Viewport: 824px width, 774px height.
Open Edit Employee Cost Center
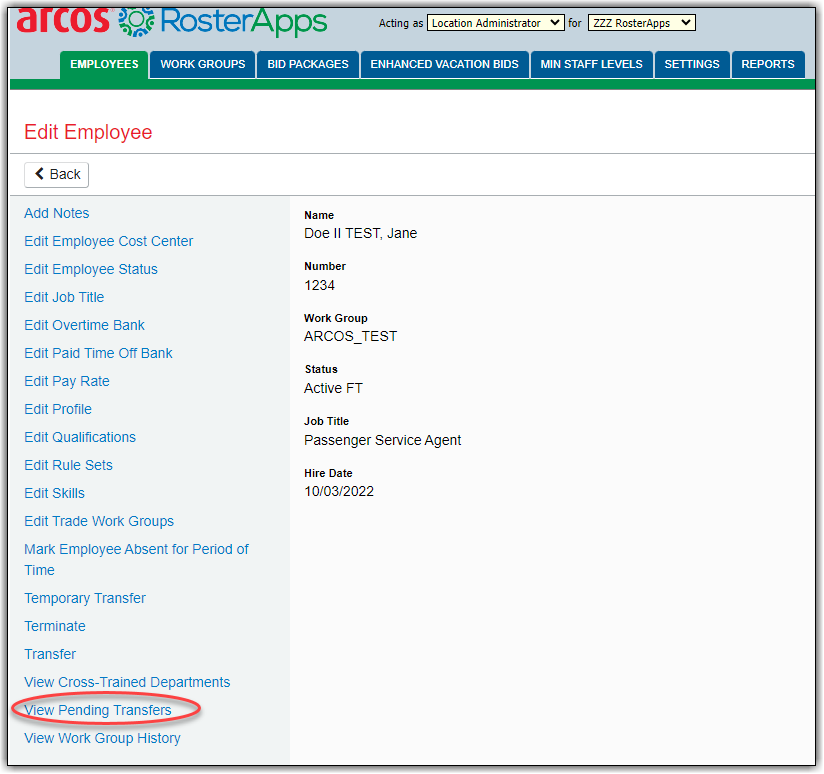(x=109, y=241)
